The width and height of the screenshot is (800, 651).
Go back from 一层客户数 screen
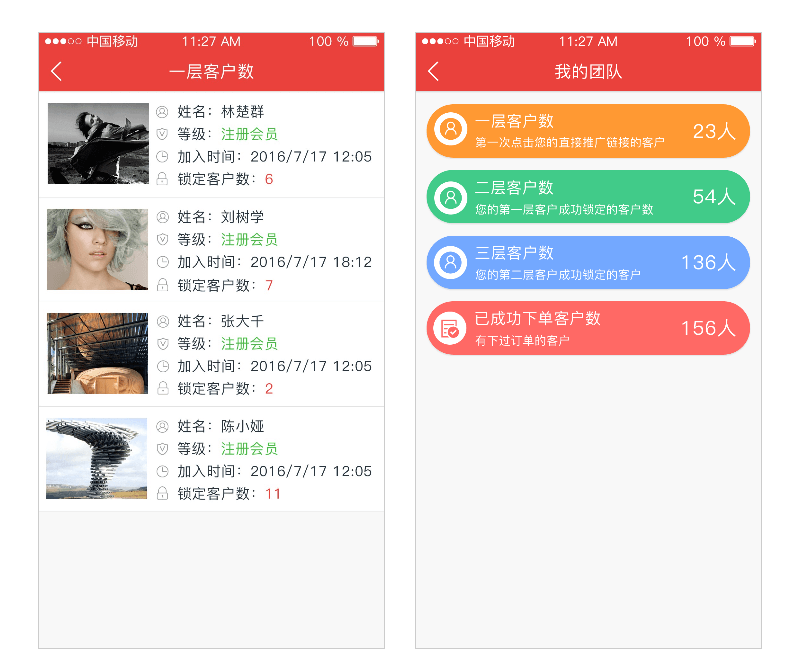[57, 71]
